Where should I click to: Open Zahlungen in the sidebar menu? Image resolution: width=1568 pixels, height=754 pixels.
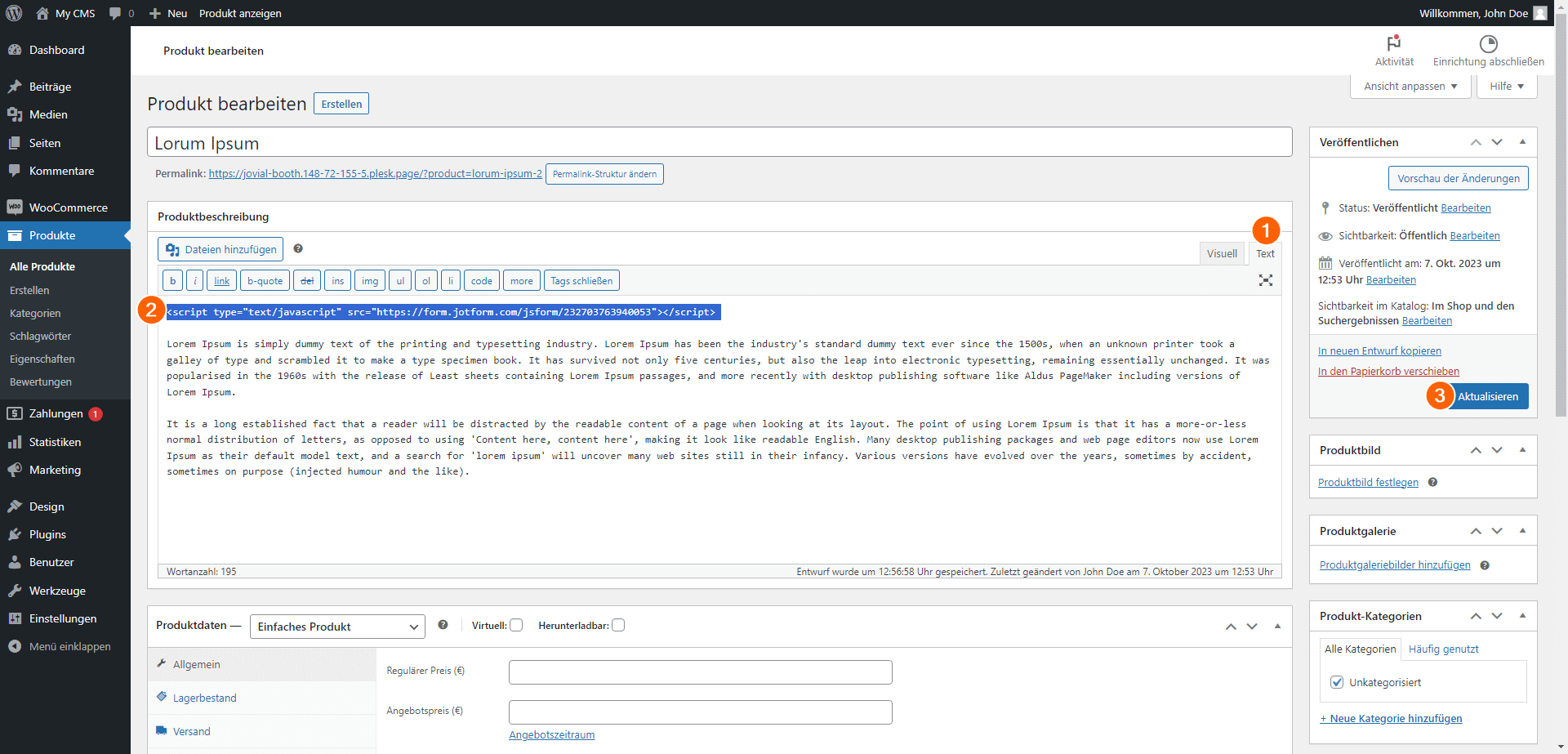pos(65,413)
